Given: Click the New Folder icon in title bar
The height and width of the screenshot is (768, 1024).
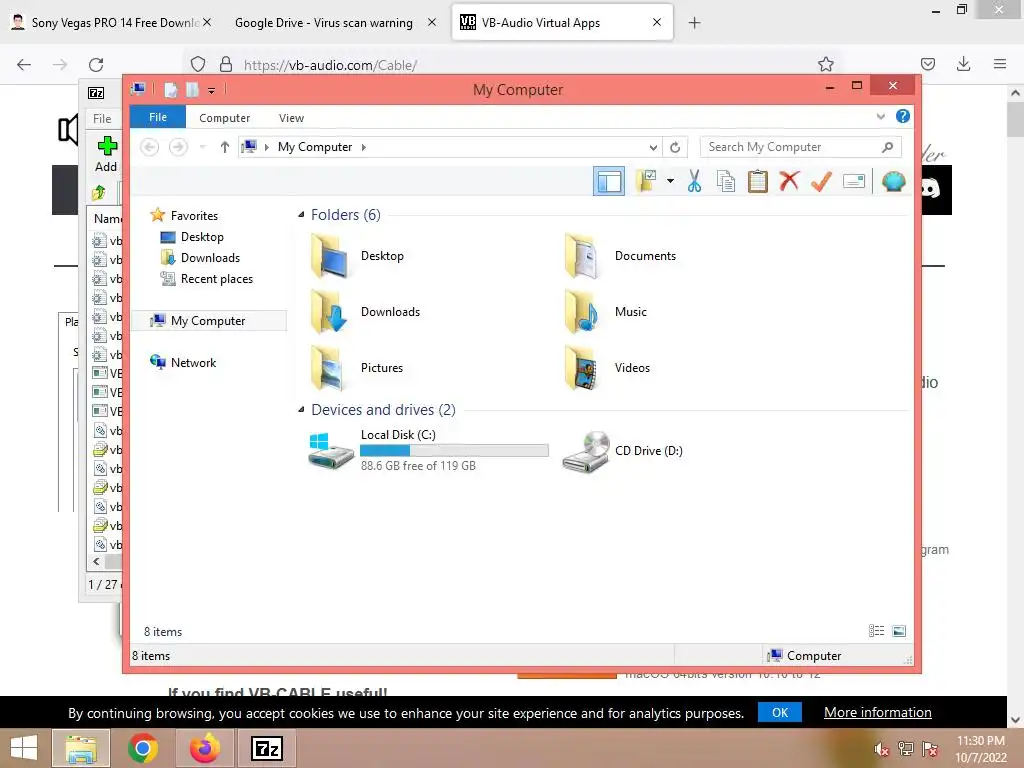Looking at the screenshot, I should tap(192, 89).
